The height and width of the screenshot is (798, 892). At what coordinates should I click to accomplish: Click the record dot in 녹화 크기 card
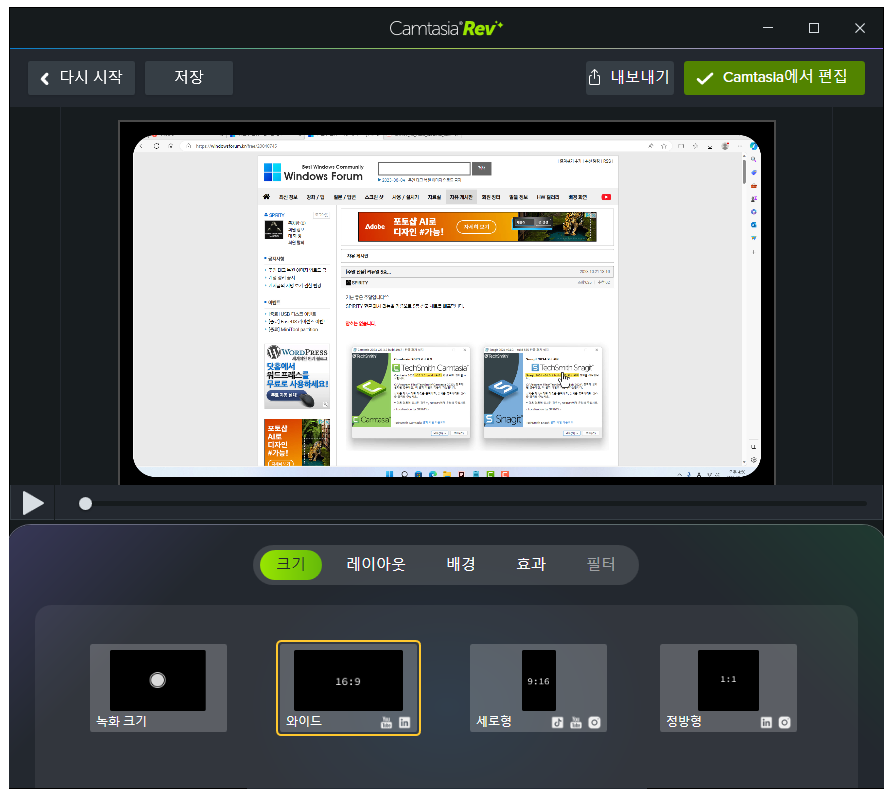(x=158, y=680)
